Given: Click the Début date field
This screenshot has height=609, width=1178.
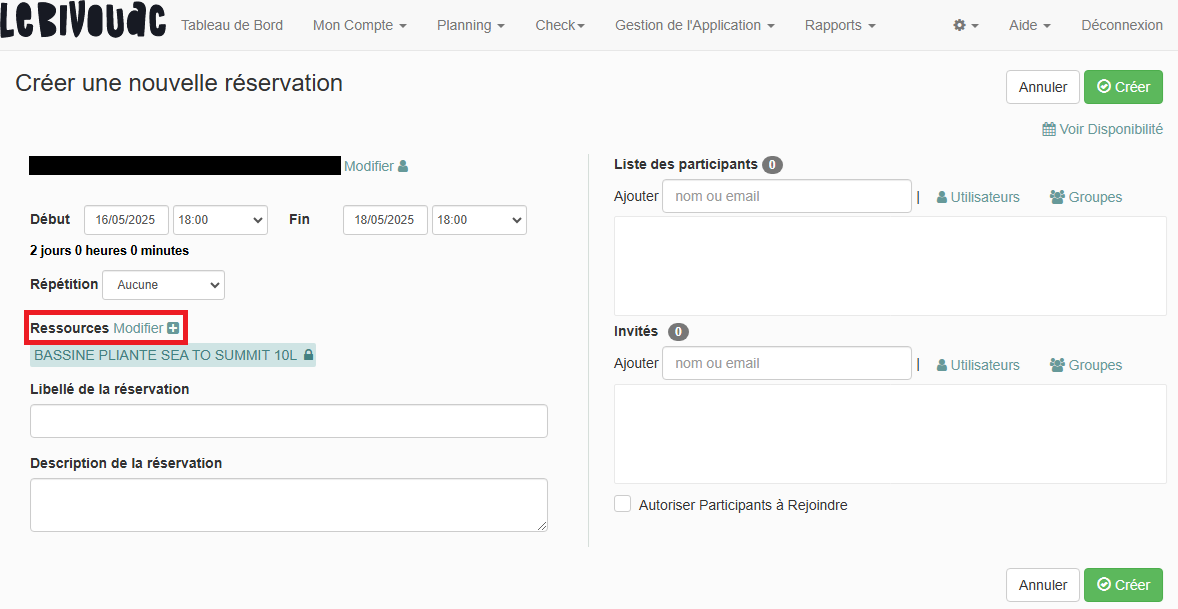Looking at the screenshot, I should pyautogui.click(x=126, y=220).
